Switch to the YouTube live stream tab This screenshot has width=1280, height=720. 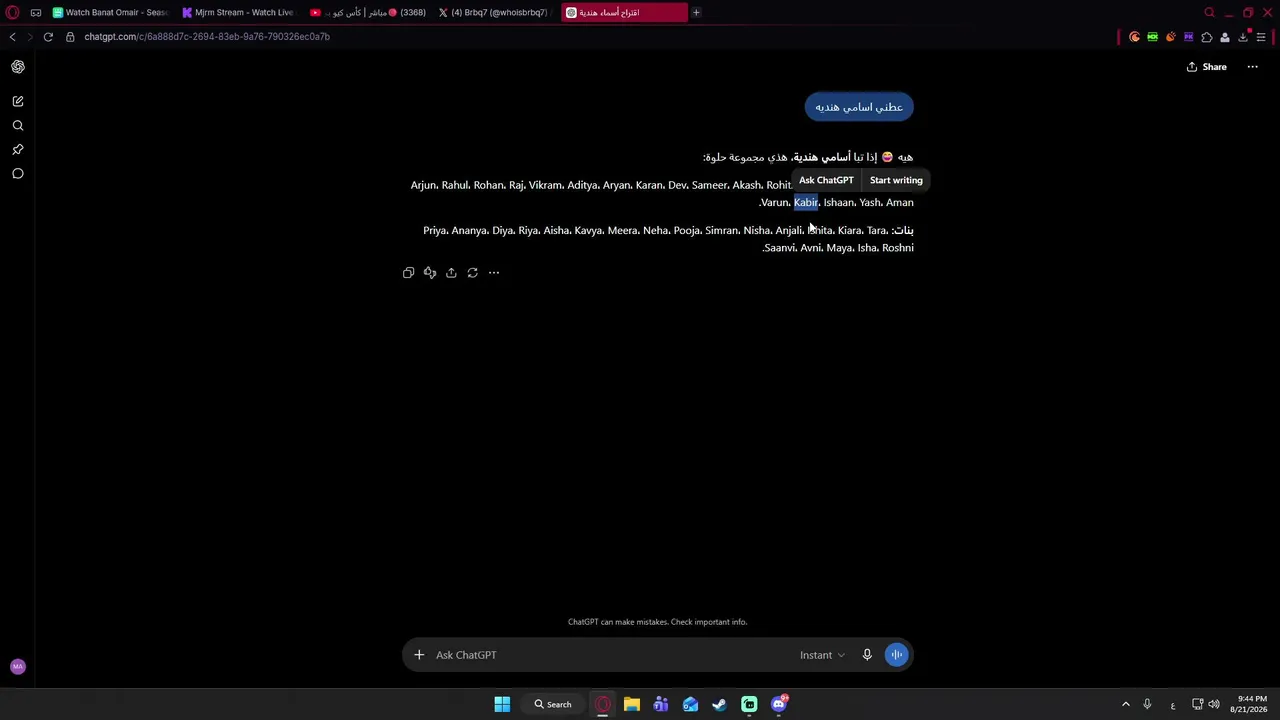coord(369,13)
